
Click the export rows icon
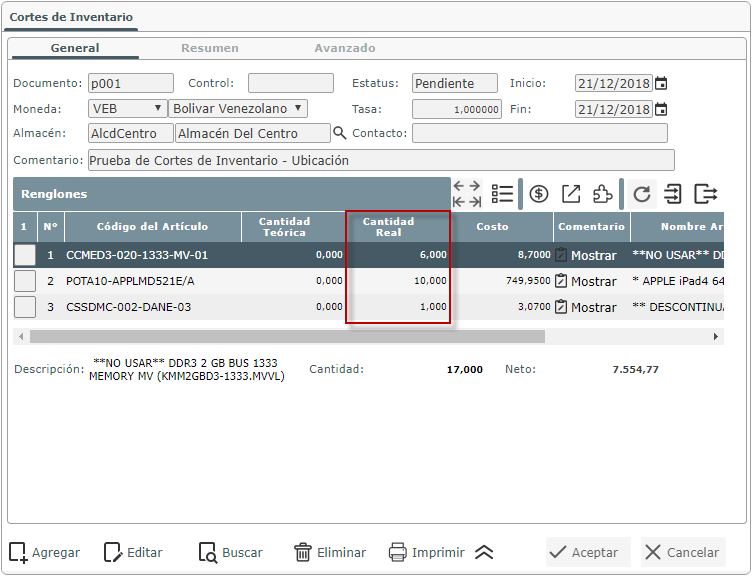tap(706, 194)
